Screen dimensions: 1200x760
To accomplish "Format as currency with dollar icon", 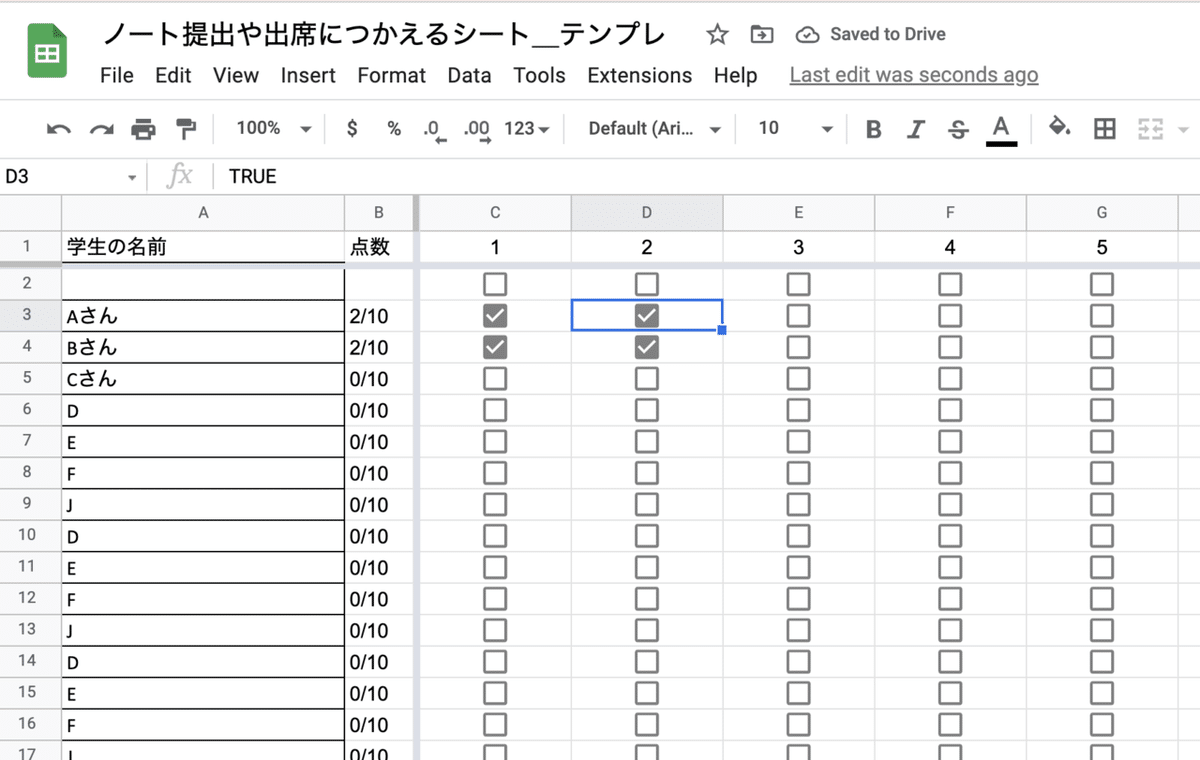I will pos(351,128).
